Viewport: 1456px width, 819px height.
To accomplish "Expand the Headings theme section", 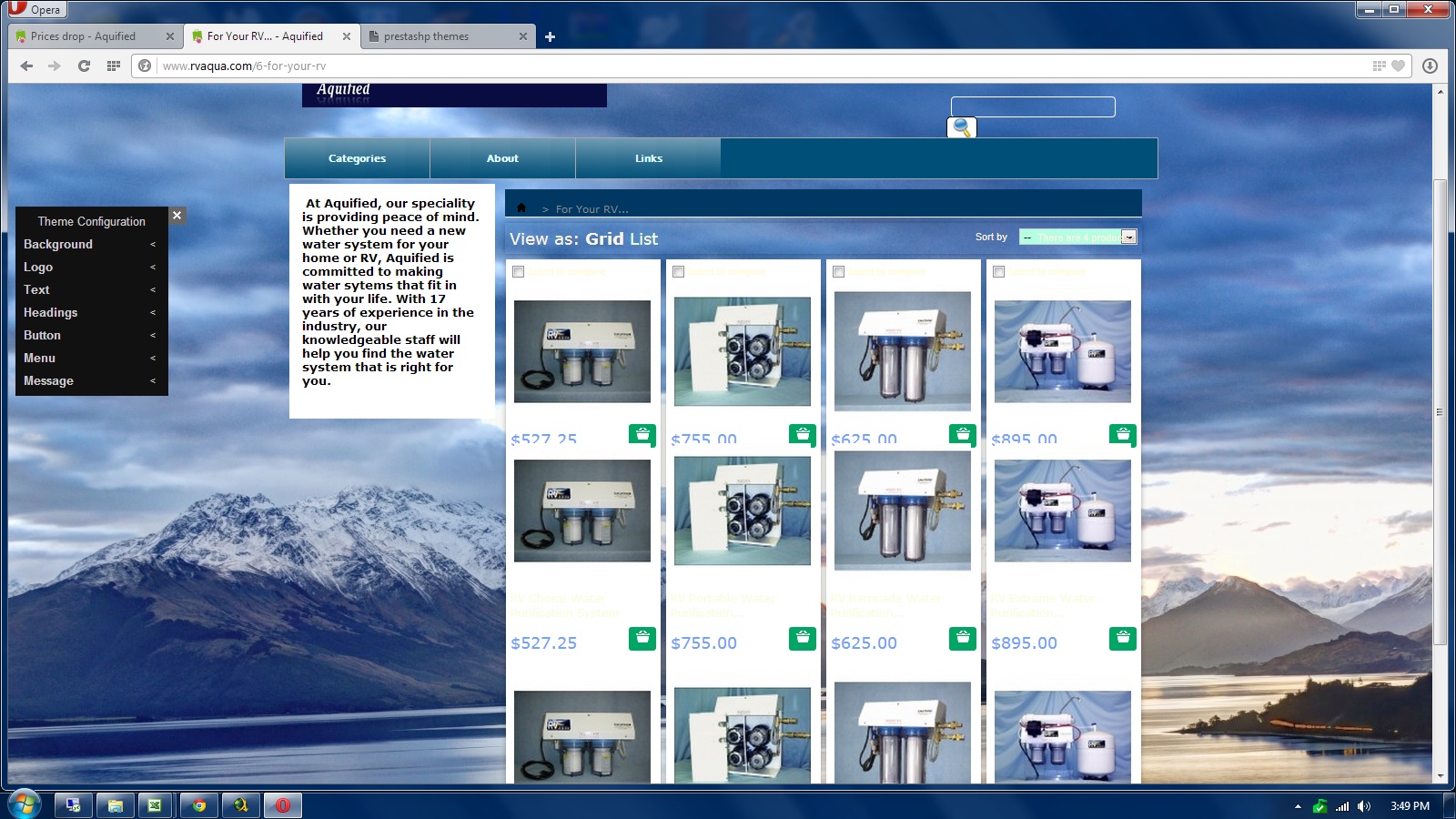I will (x=91, y=312).
